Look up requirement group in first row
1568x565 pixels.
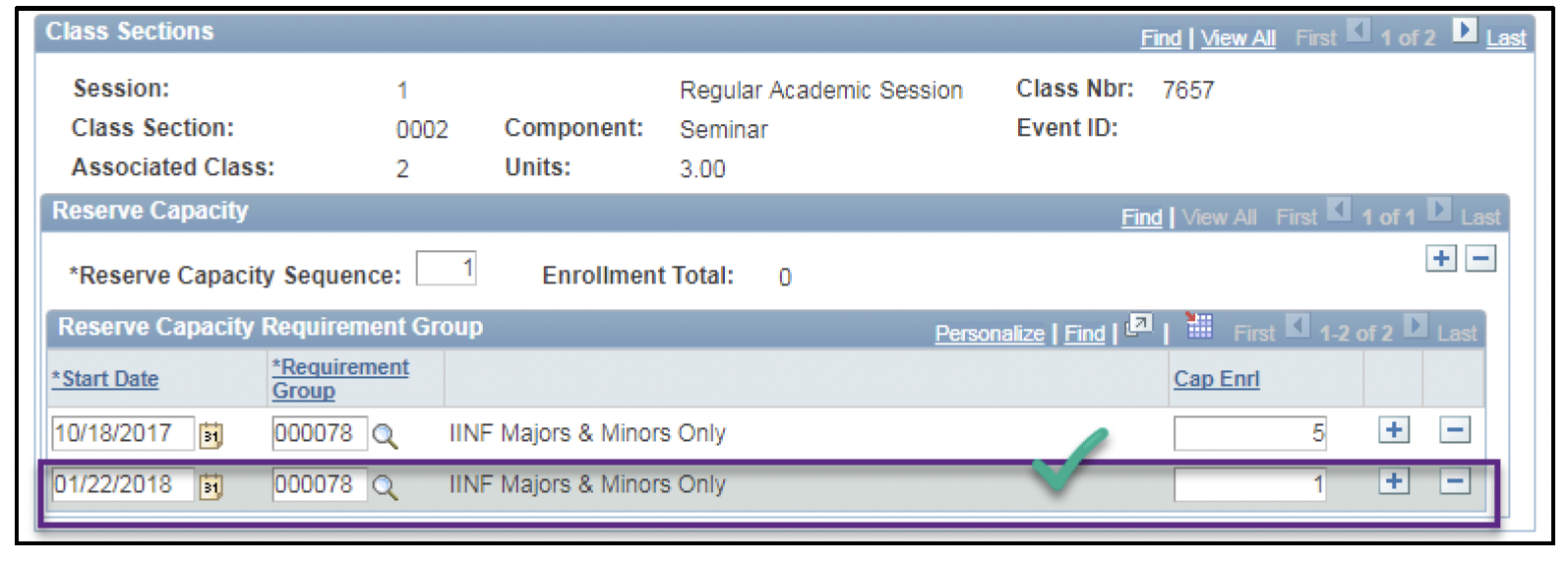(x=385, y=436)
